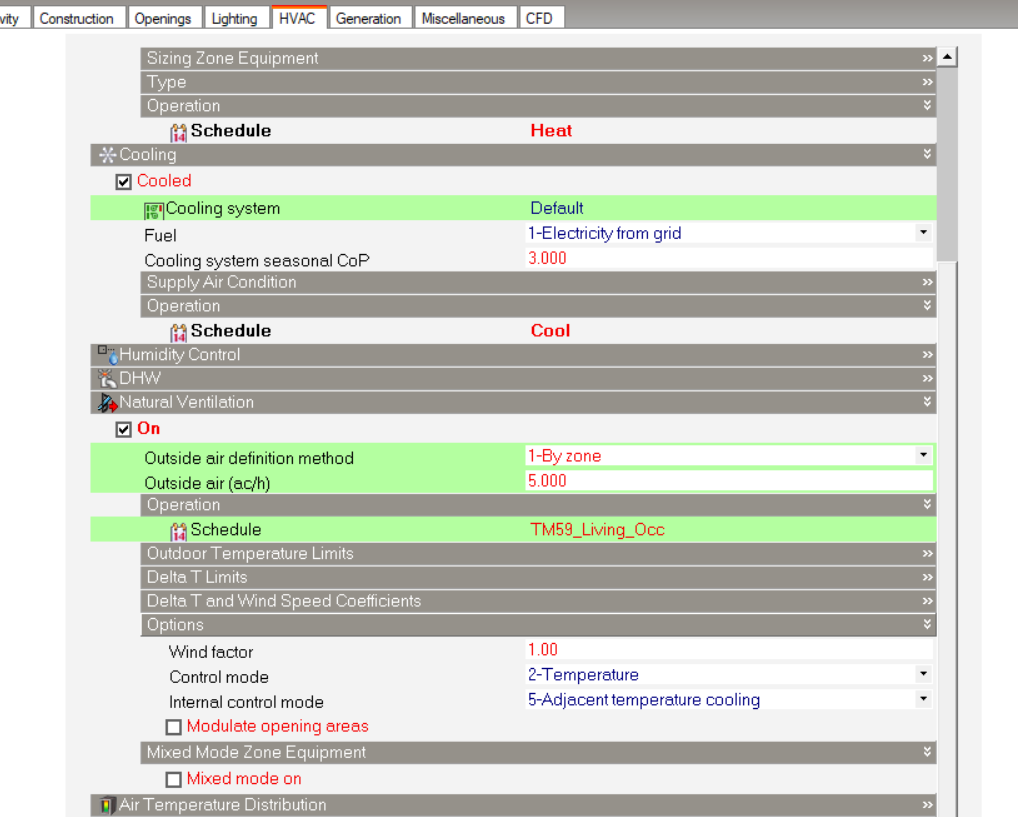The image size is (1018, 817).
Task: Click the Cool schedule calendar icon
Action: point(179,333)
